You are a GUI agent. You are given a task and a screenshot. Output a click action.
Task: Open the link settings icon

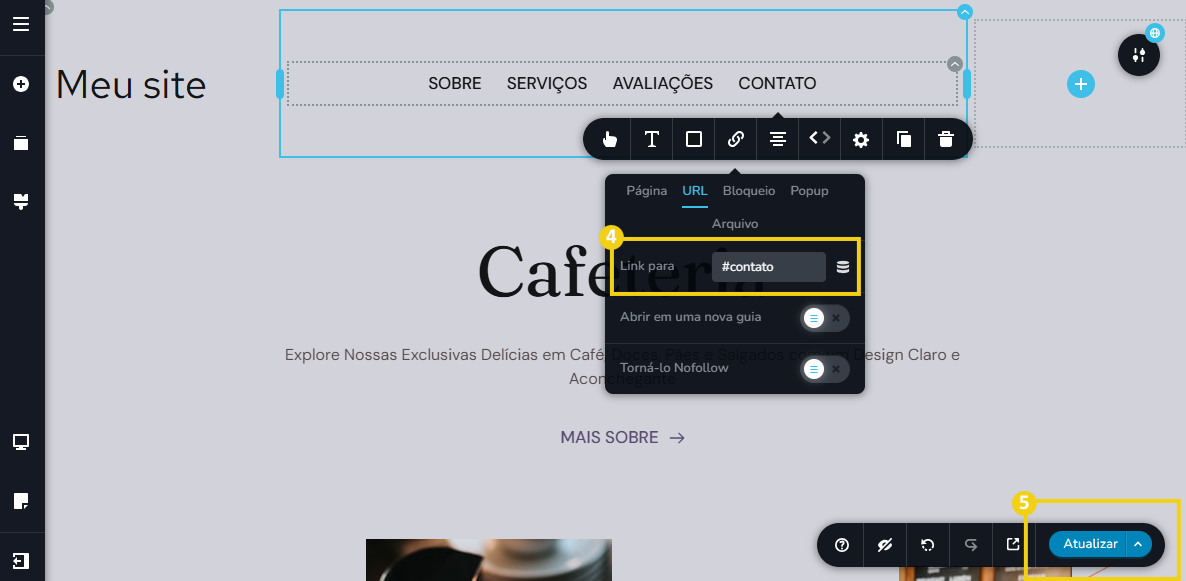736,139
